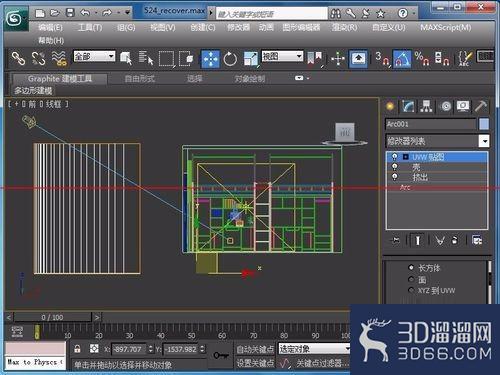Viewport: 500px width, 375px height.
Task: Select the Select and Link chain tool
Action: tap(18, 59)
